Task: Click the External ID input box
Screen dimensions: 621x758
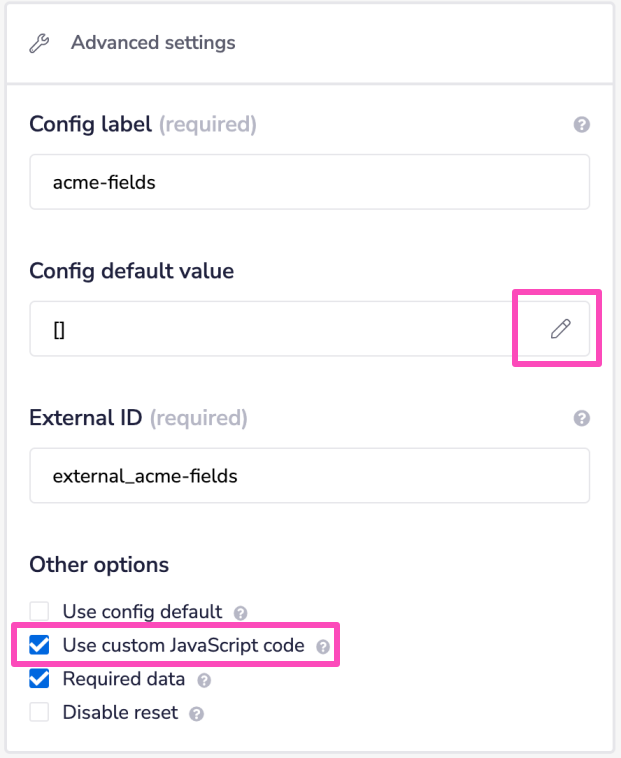Action: coord(309,476)
